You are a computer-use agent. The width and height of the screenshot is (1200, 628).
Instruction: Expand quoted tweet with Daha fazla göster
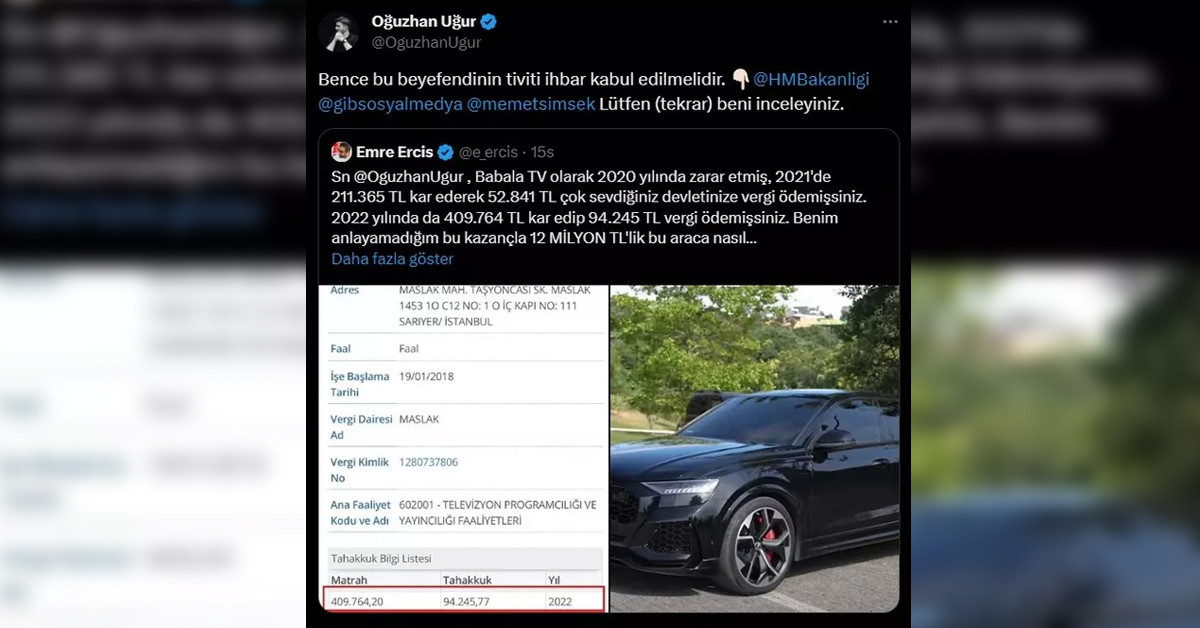[392, 259]
